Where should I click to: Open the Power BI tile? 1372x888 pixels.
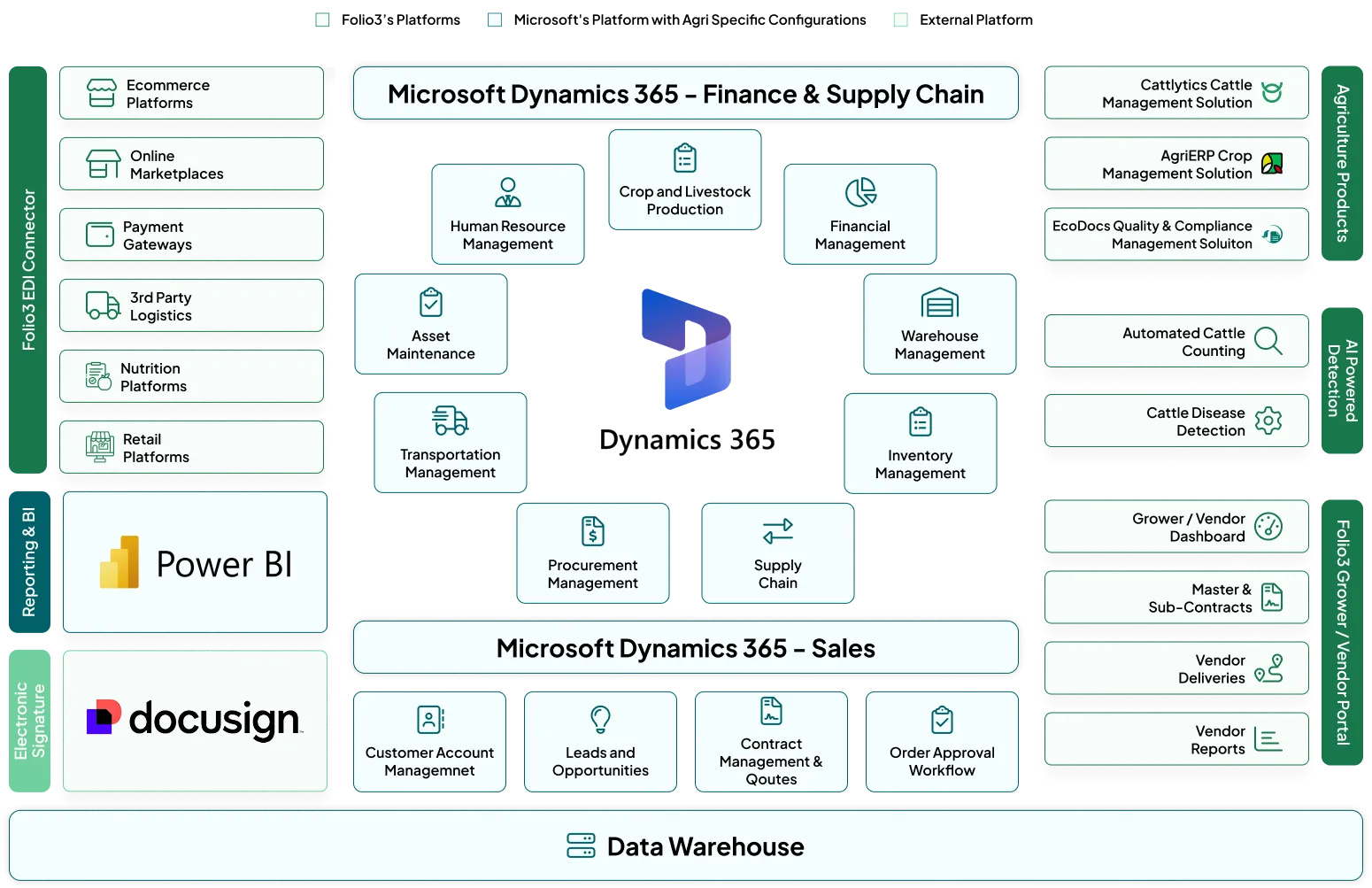tap(196, 563)
